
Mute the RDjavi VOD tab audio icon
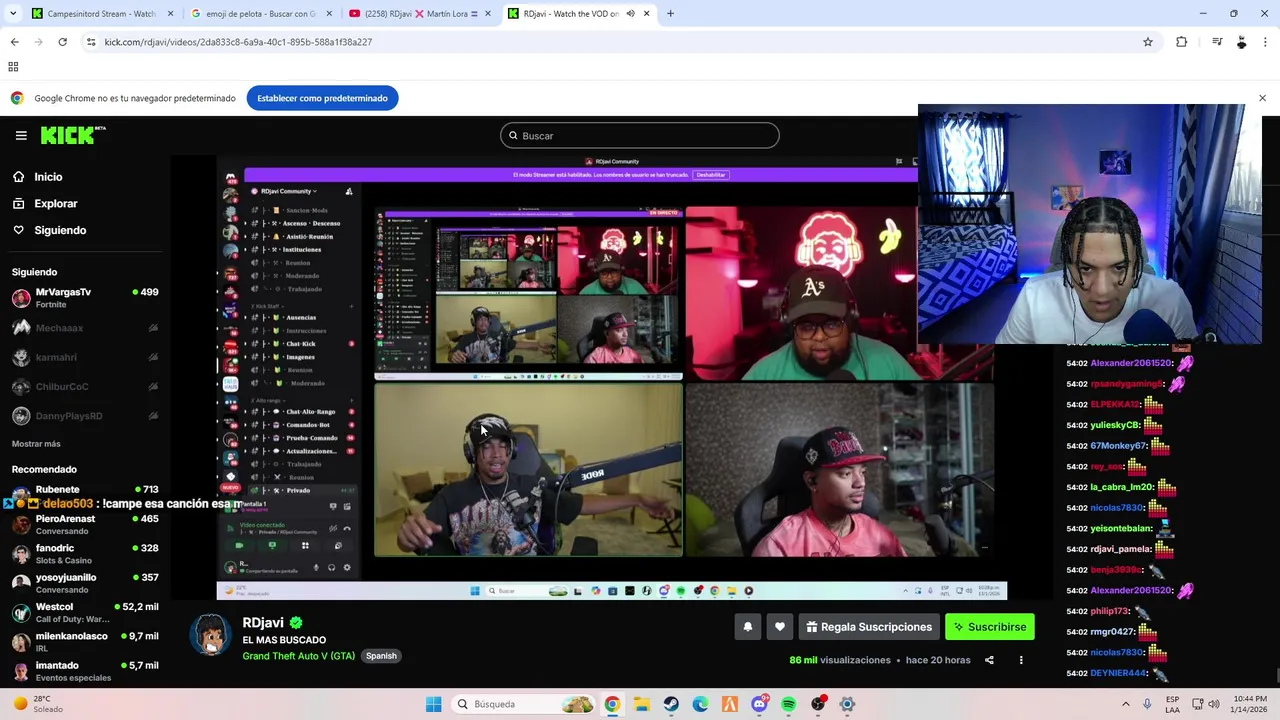pyautogui.click(x=630, y=14)
